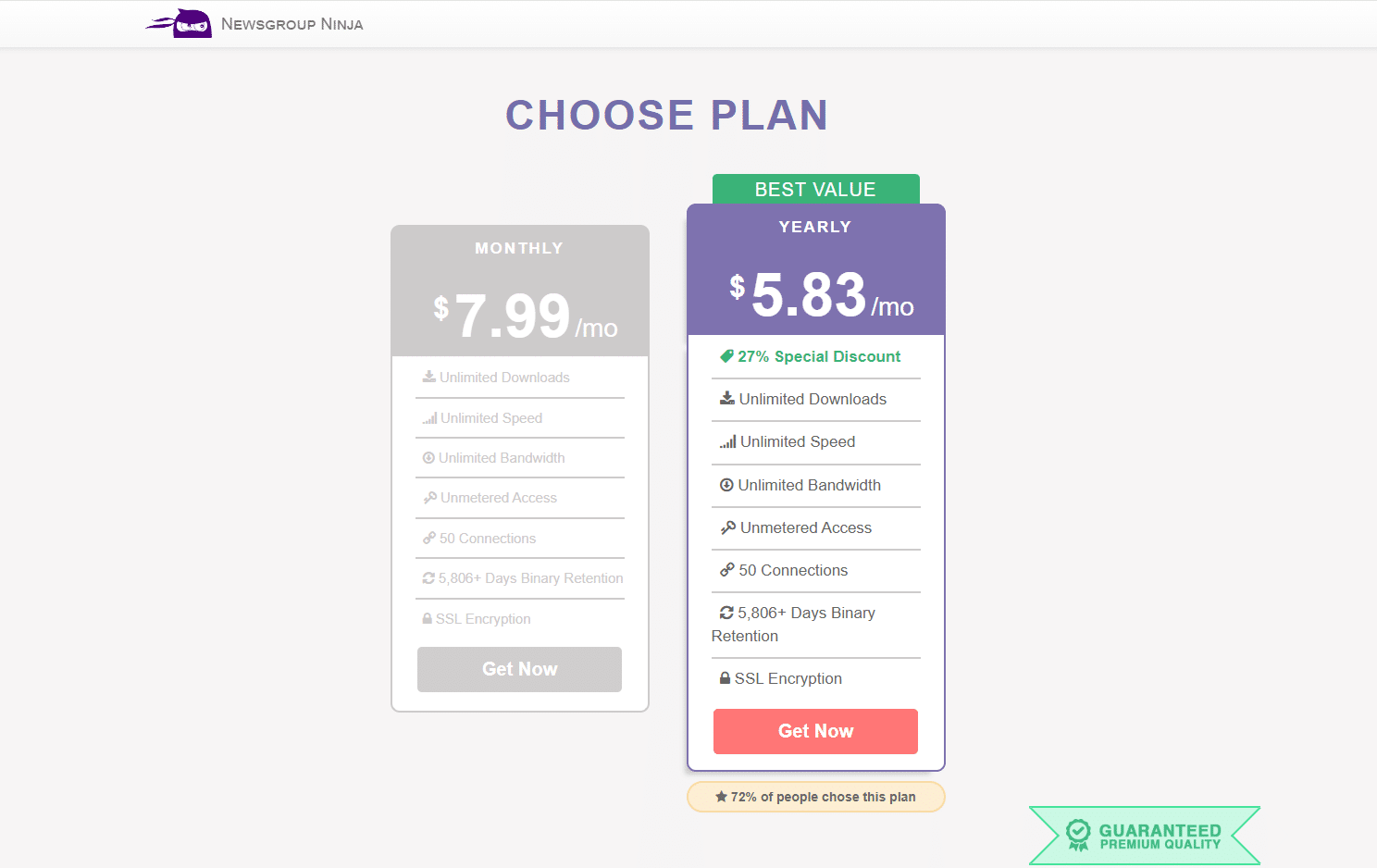Click the 72% of people chose this plan badge
The height and width of the screenshot is (868, 1377).
[814, 796]
